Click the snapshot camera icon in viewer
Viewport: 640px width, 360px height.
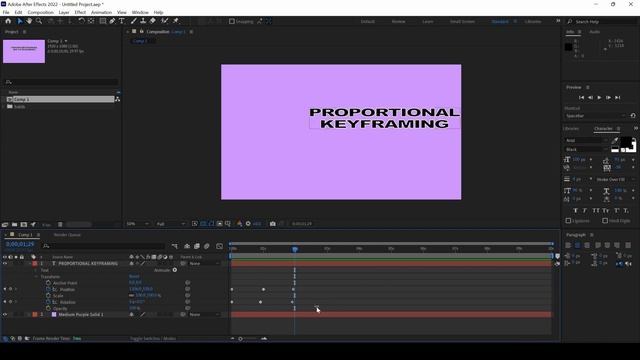pyautogui.click(x=273, y=224)
